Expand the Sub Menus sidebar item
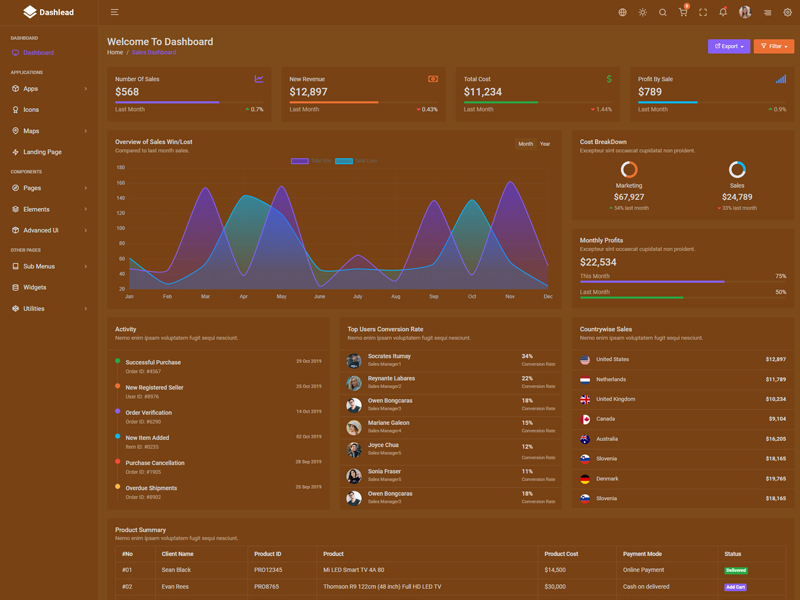 [x=49, y=266]
